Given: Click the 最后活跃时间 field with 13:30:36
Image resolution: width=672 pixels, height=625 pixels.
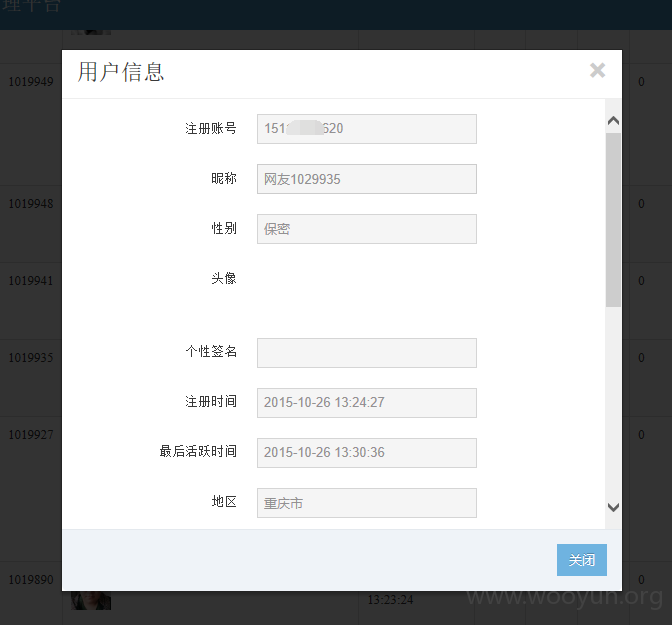Looking at the screenshot, I should point(367,453).
